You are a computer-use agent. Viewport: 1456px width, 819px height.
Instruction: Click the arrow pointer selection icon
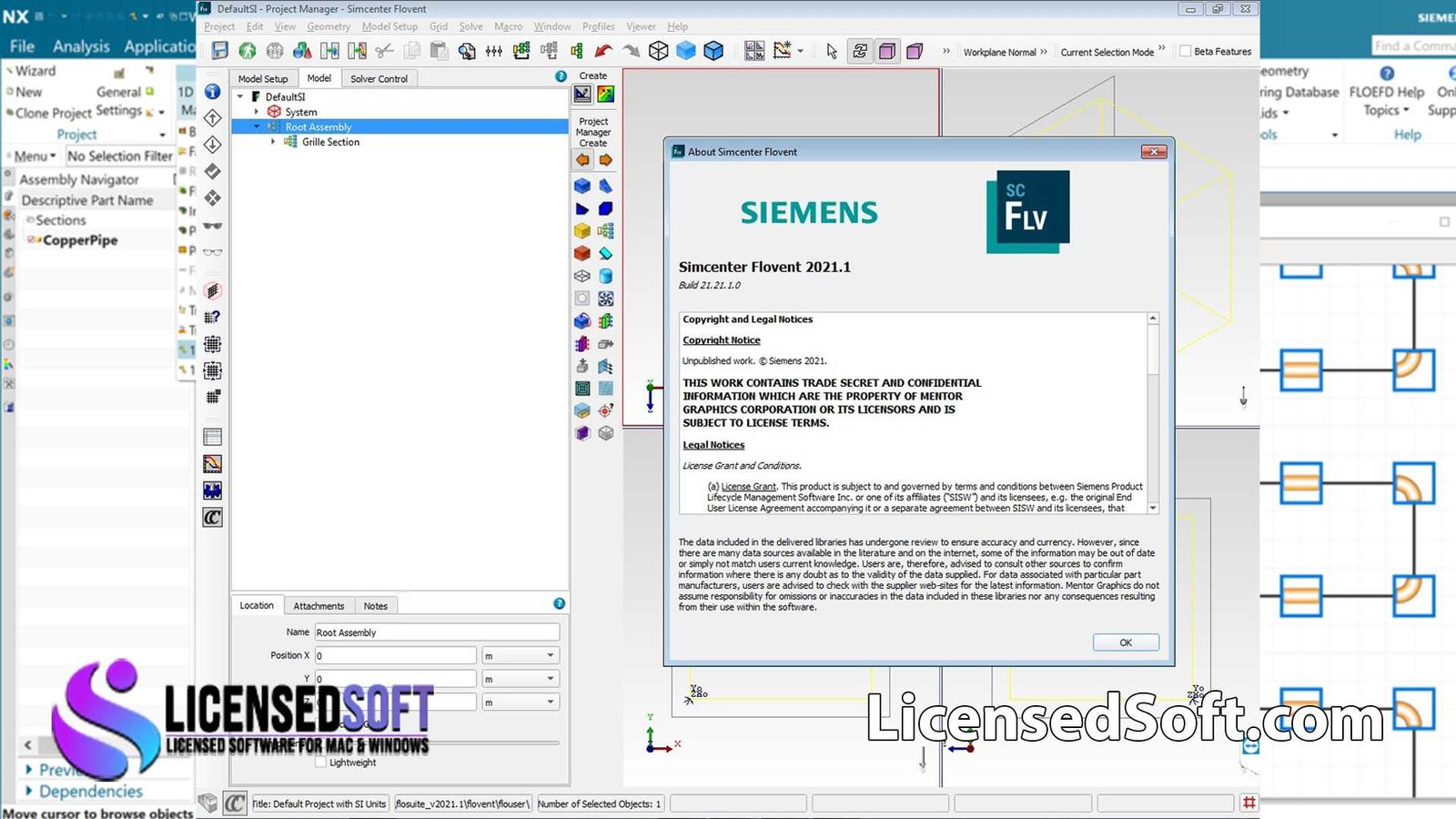coord(832,51)
